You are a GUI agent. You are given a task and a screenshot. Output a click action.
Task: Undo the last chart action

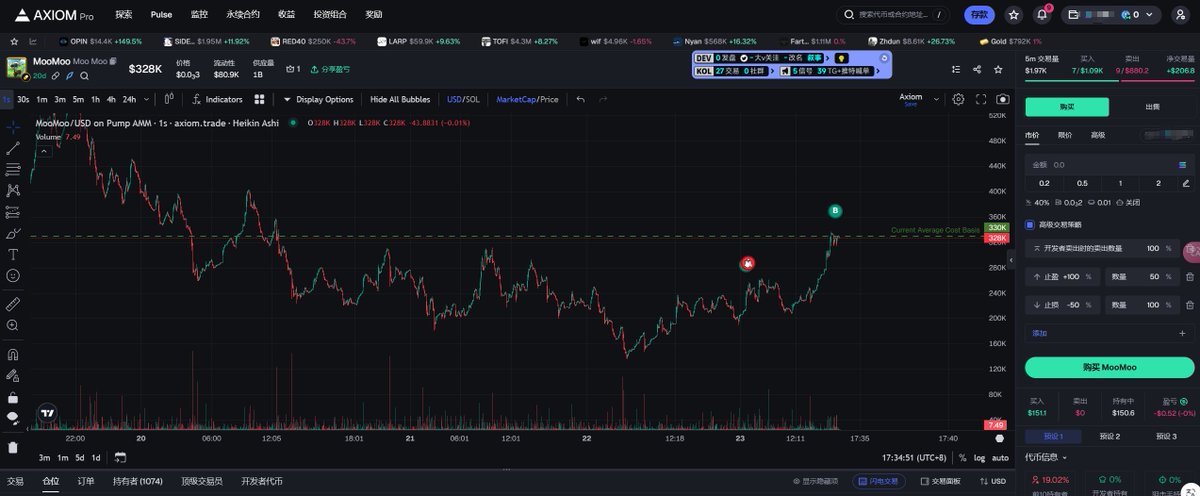click(x=580, y=99)
